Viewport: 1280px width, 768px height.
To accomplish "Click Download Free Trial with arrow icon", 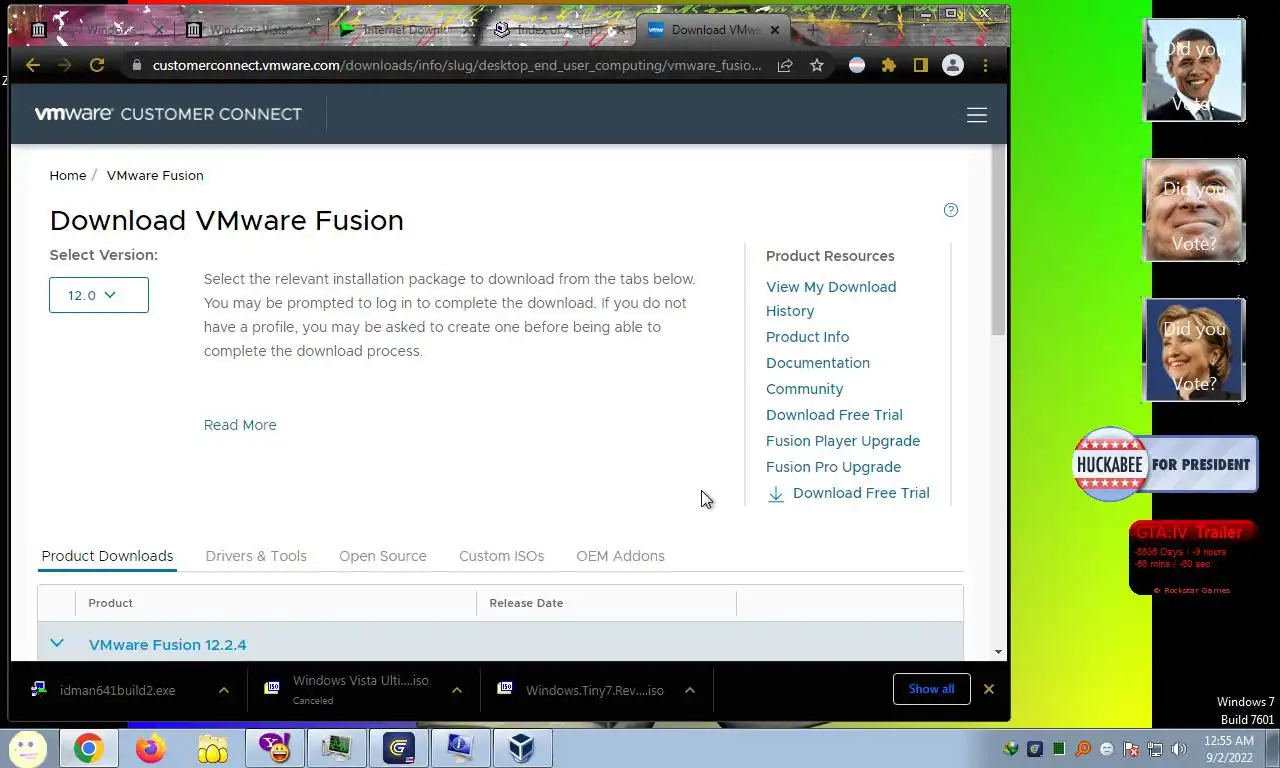I will (848, 493).
